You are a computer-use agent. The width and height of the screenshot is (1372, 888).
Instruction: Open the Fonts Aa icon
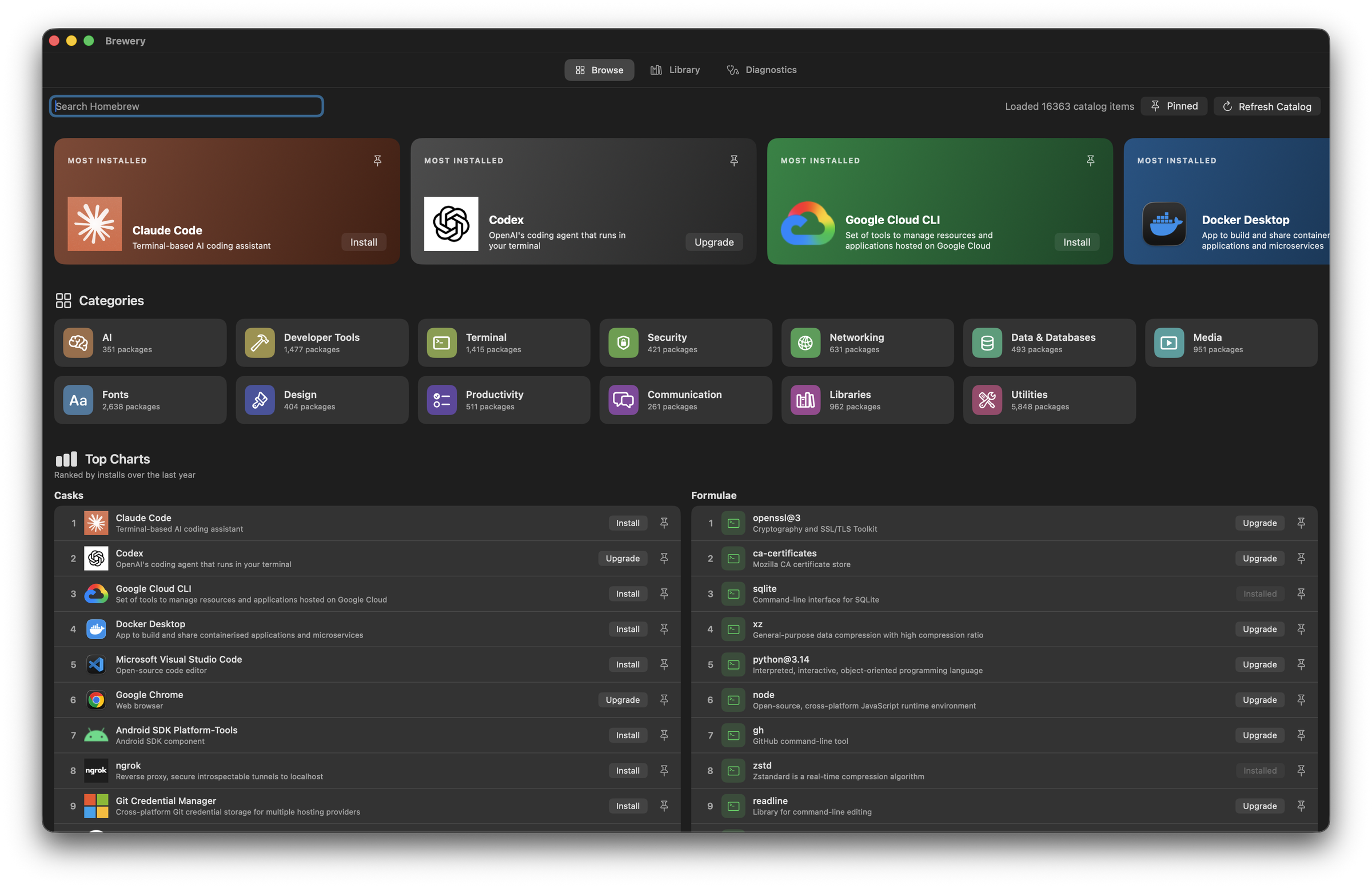click(78, 400)
